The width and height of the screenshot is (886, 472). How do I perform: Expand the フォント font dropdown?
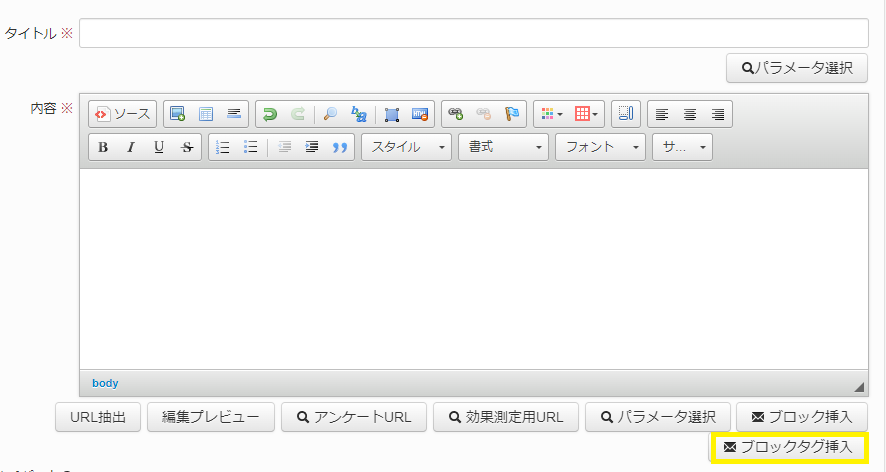point(600,147)
